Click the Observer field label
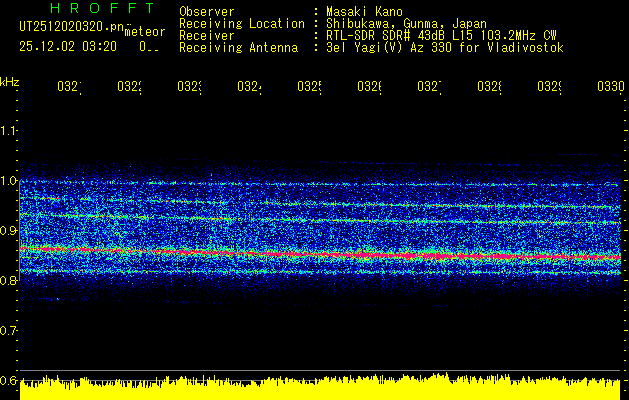629x400 pixels. [x=206, y=11]
